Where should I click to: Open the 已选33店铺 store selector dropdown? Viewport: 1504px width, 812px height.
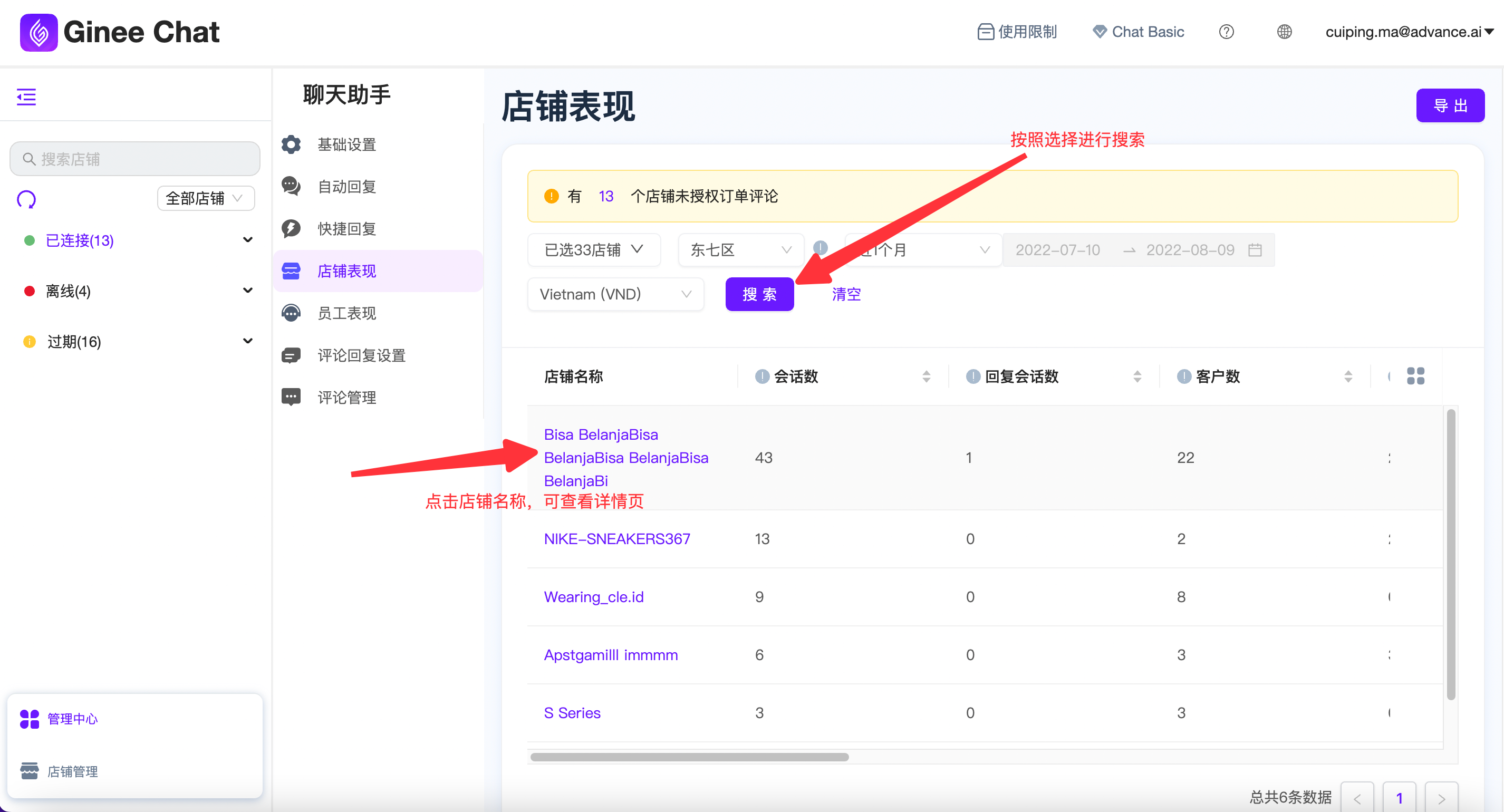click(x=594, y=250)
